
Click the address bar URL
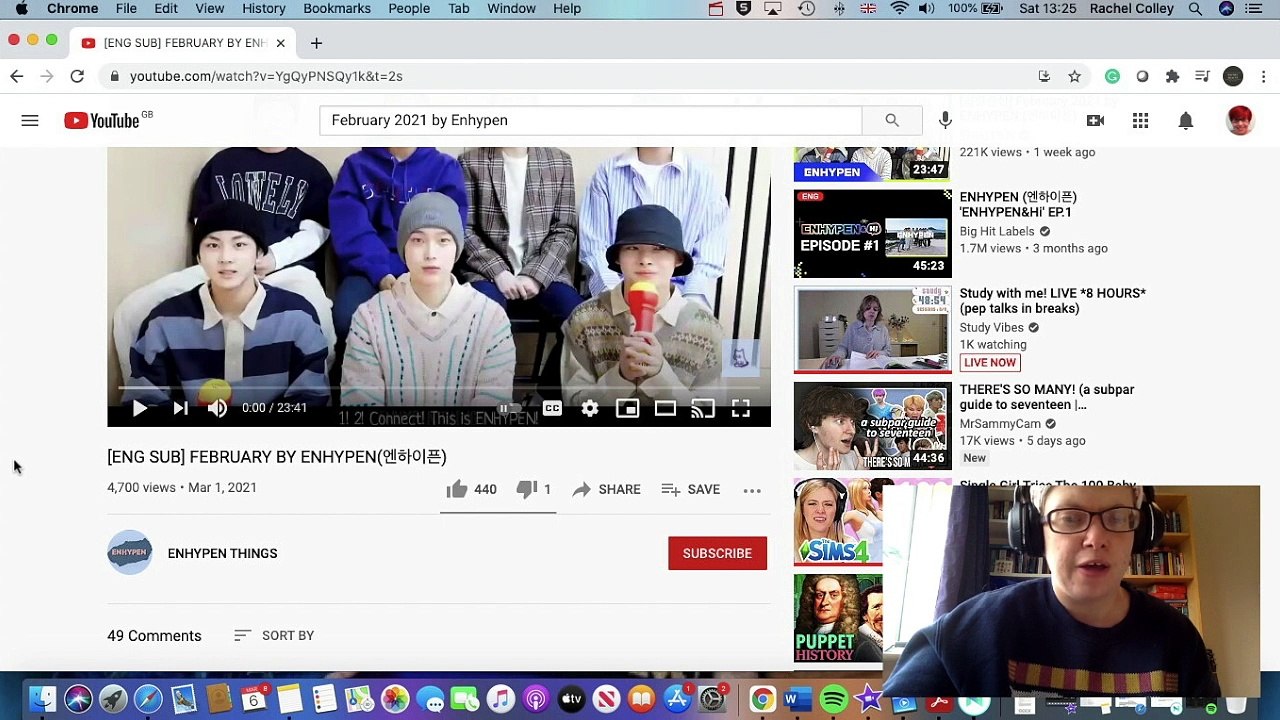(266, 76)
